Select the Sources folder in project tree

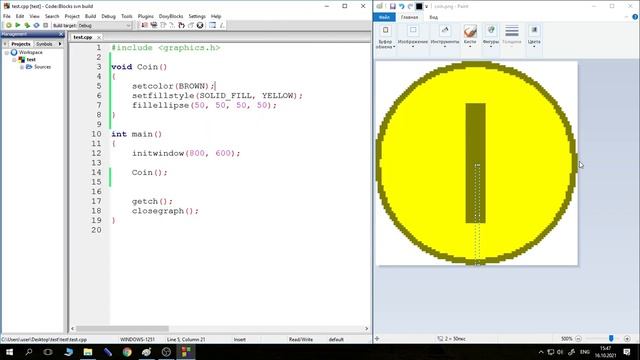pyautogui.click(x=42, y=67)
